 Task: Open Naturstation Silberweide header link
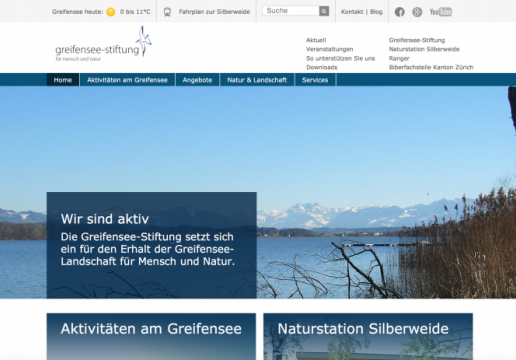[424, 49]
